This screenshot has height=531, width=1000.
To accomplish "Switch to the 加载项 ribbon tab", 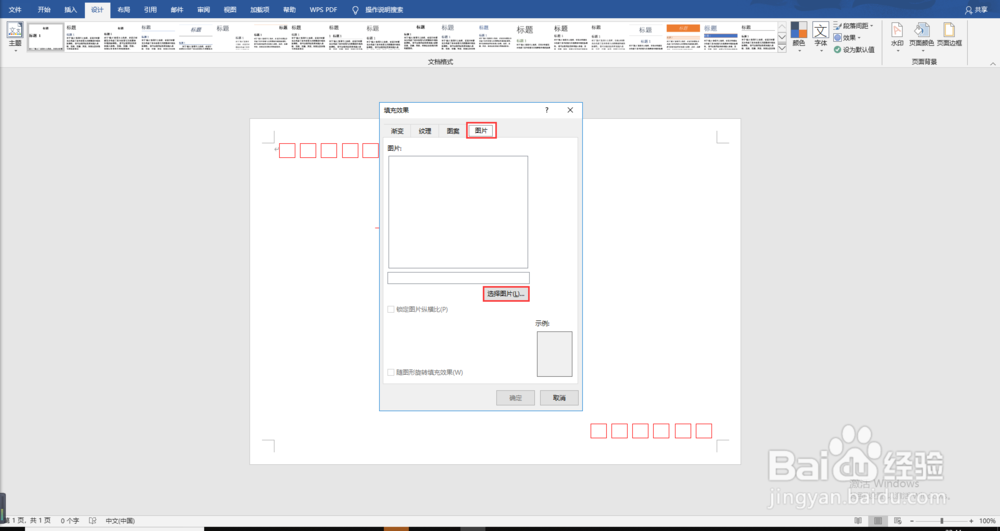I will (x=259, y=10).
